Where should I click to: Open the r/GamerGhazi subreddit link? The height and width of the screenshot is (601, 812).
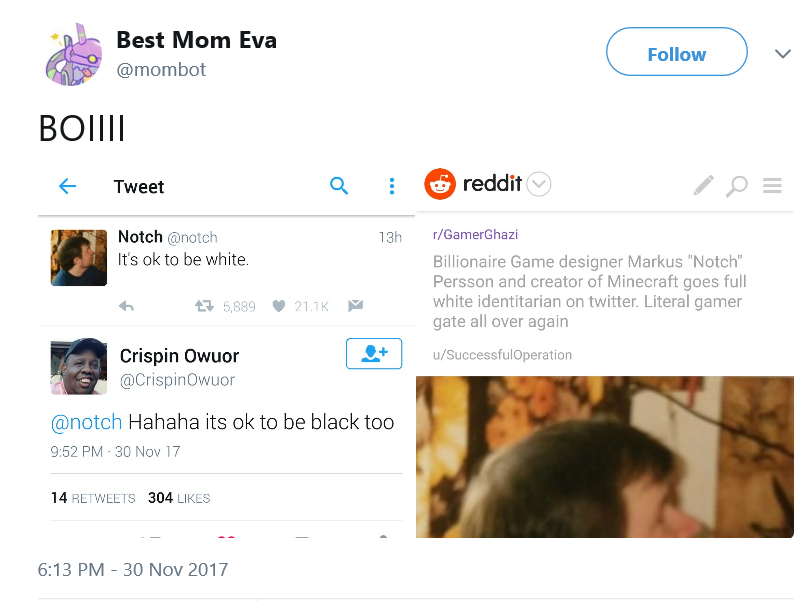(x=475, y=234)
